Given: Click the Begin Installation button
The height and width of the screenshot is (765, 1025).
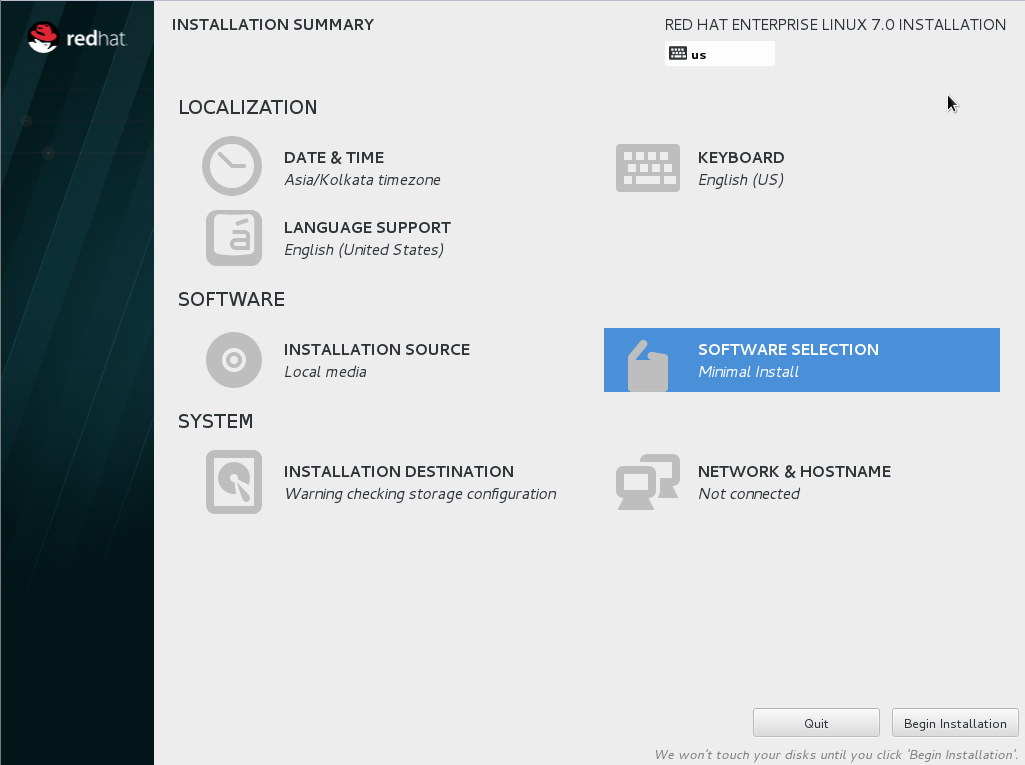Looking at the screenshot, I should (955, 723).
